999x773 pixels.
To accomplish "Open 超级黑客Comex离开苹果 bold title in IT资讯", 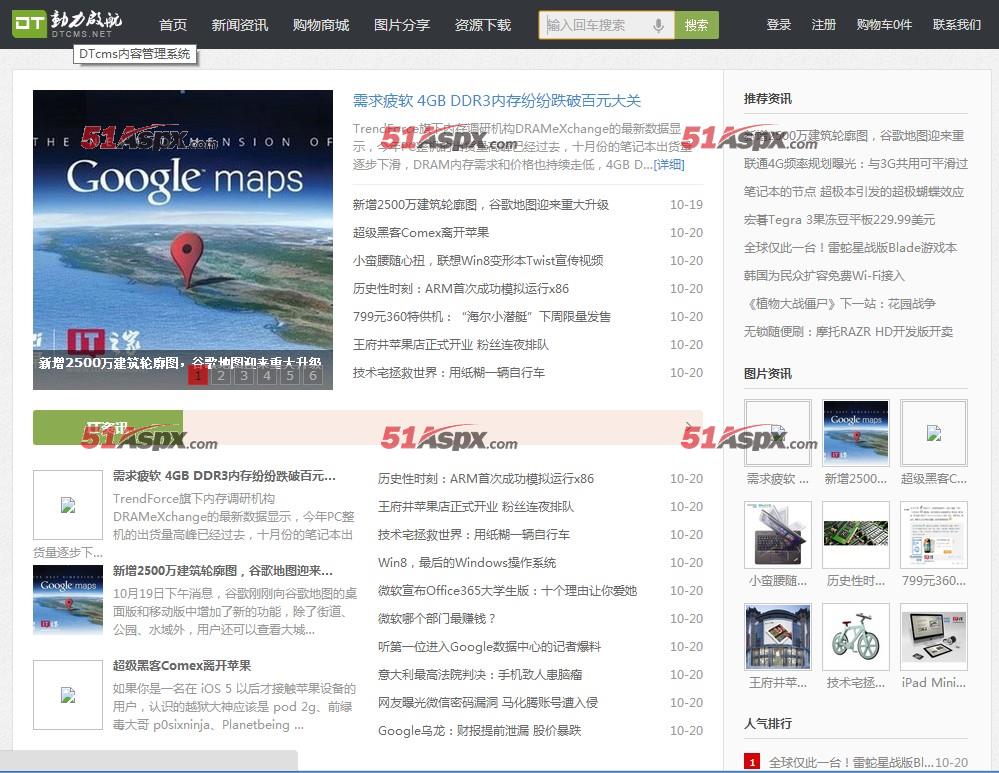I will click(182, 665).
